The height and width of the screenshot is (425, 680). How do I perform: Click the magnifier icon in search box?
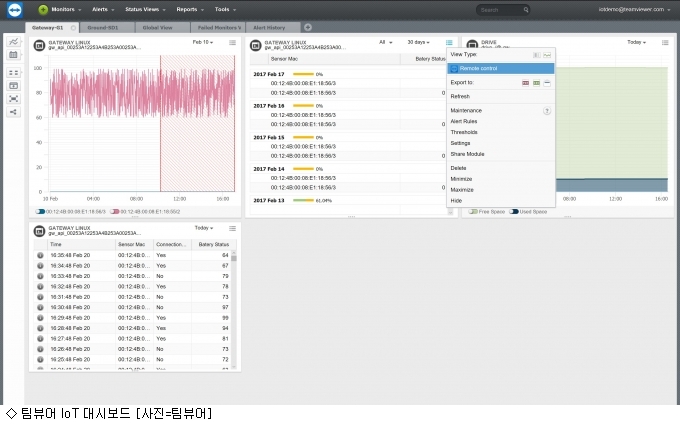(526, 10)
